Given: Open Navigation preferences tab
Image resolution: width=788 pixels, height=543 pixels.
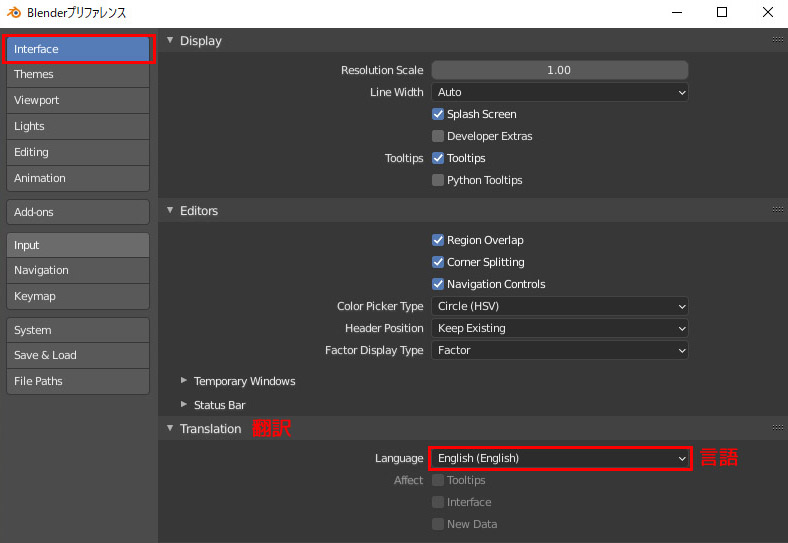Looking at the screenshot, I should click(78, 270).
